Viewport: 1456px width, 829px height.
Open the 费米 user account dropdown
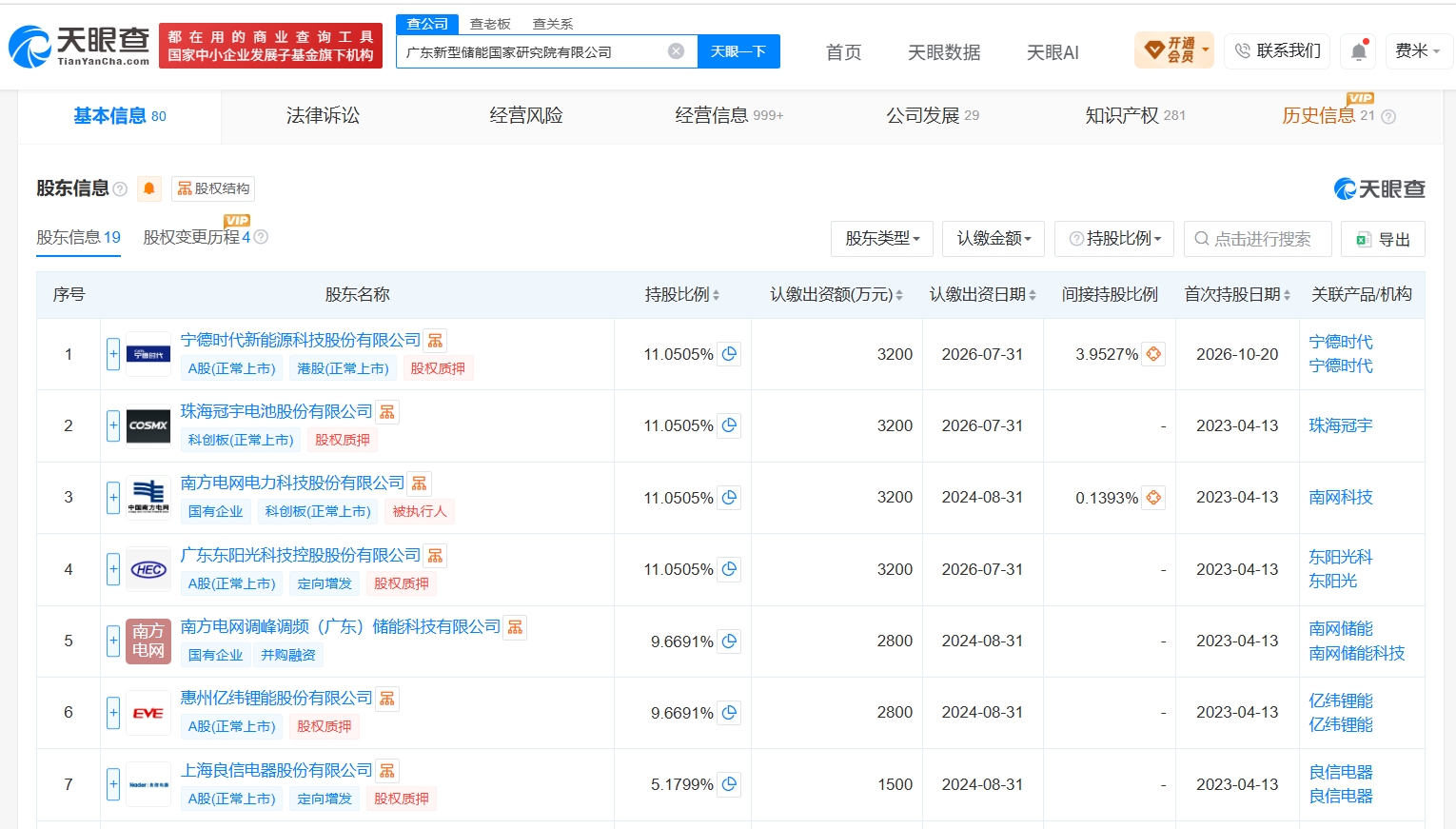(1418, 51)
